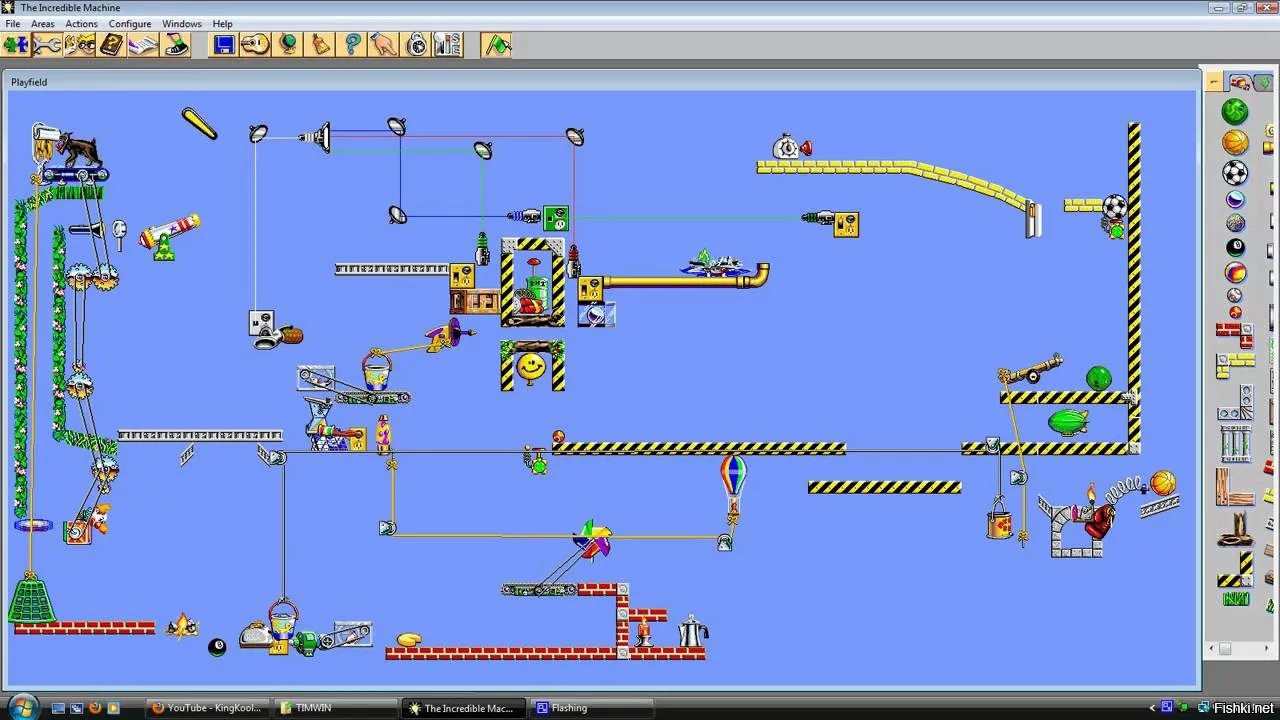
Task: Collapse the parts bin with minus button
Action: click(x=1214, y=82)
